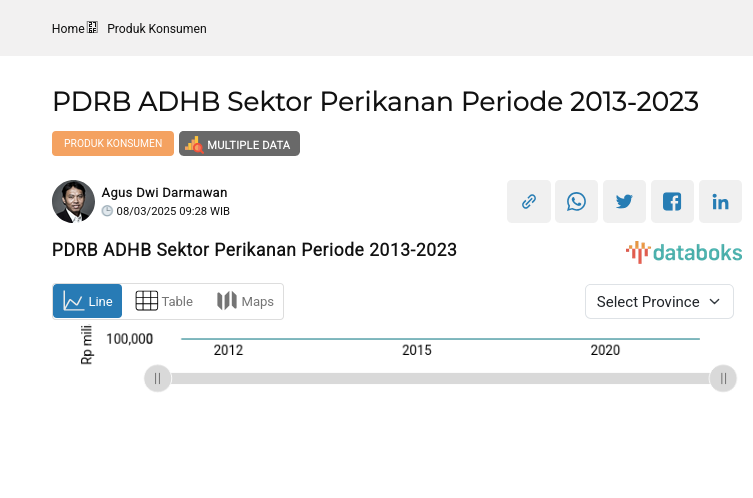Click the 2012 label on the chart axis
This screenshot has width=753, height=498.
[x=228, y=350]
